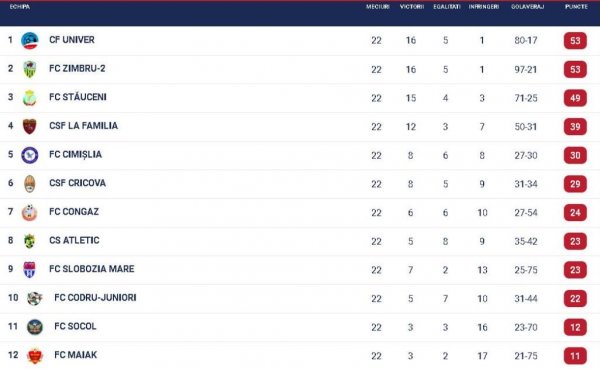
Task: Open the CSF La Familia team link
Action: (83, 126)
